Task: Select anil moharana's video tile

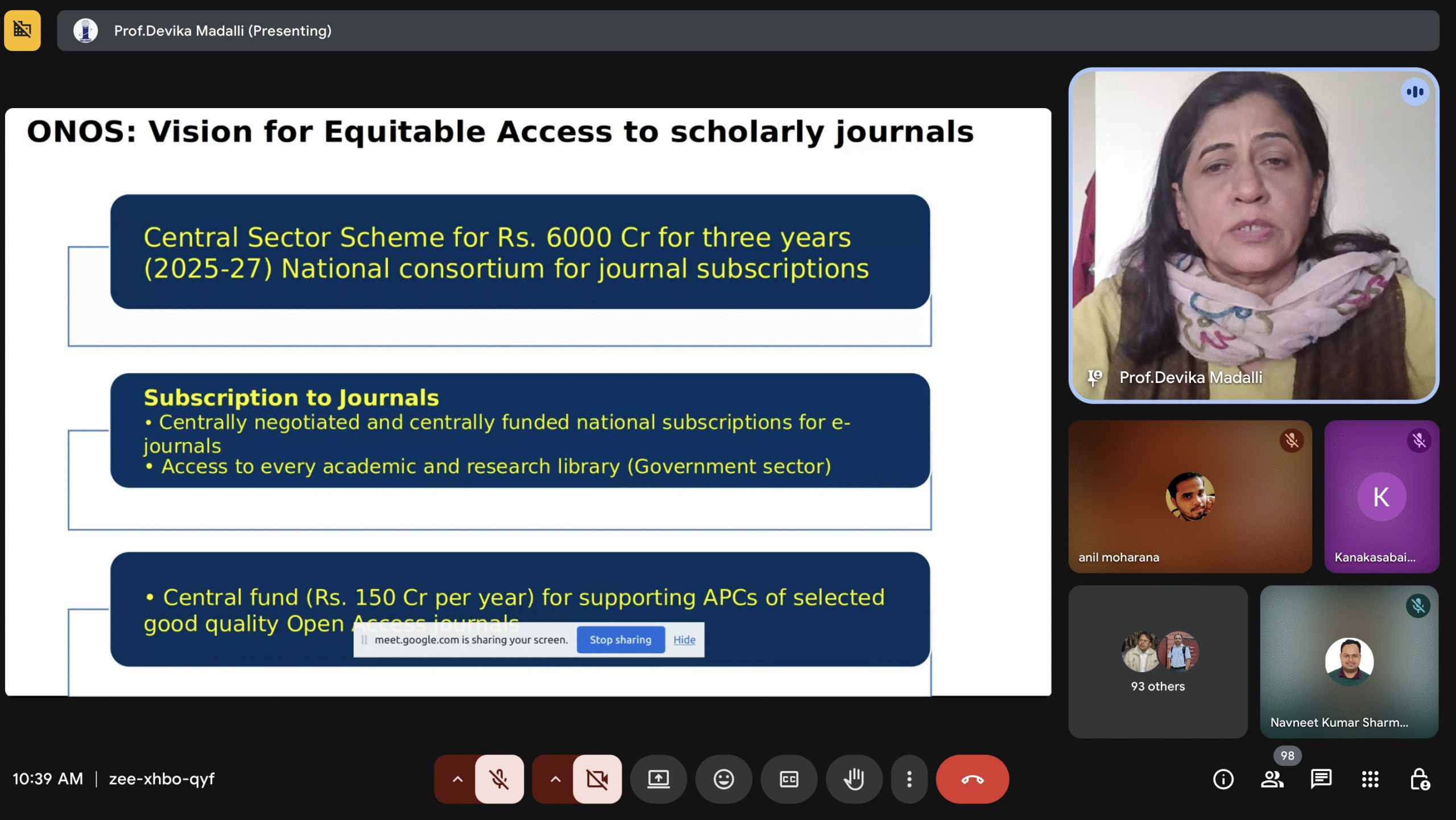Action: click(x=1190, y=497)
